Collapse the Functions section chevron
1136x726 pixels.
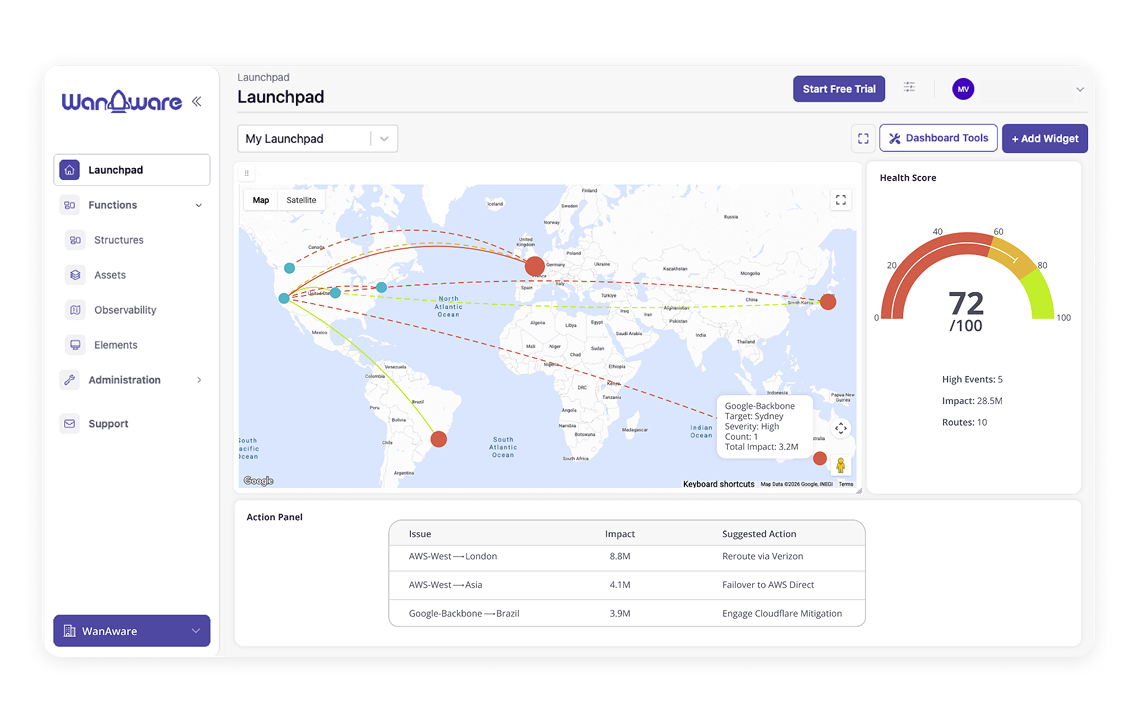click(x=199, y=205)
